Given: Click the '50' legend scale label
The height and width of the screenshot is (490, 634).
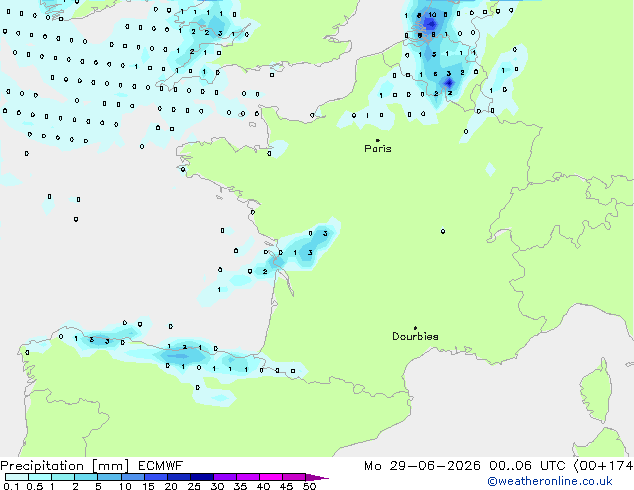Looking at the screenshot, I should [x=310, y=486].
